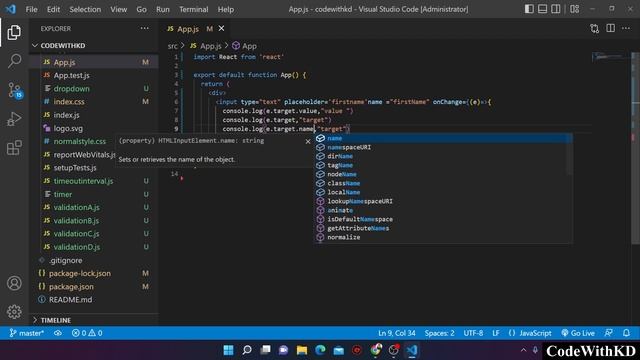Open Windows Start button in taskbar
The width and height of the screenshot is (640, 360).
tap(228, 350)
